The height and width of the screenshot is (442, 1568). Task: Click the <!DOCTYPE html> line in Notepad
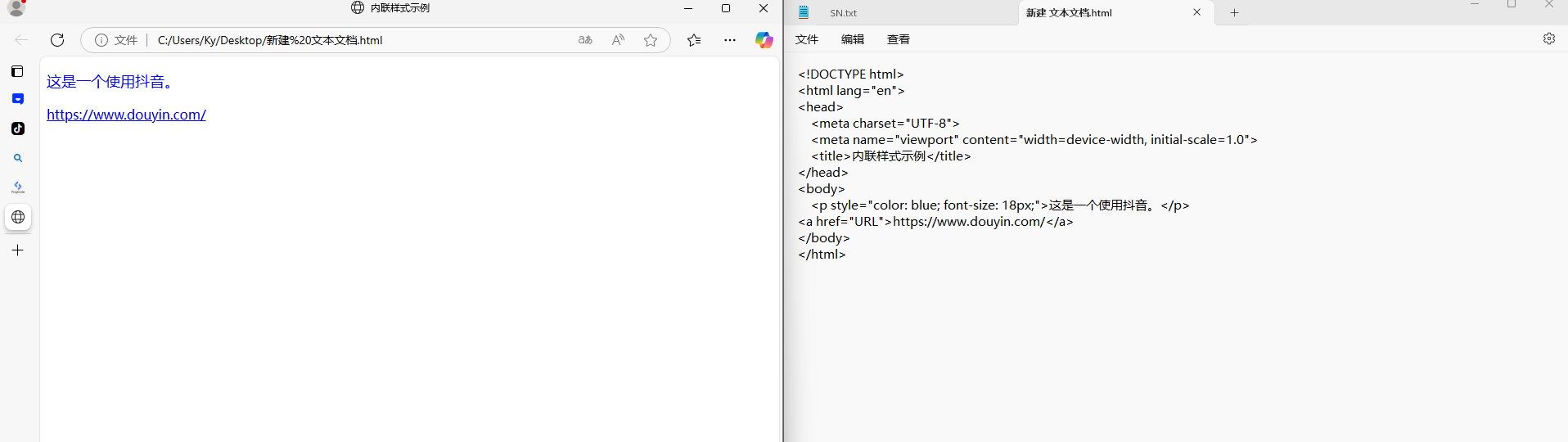pyautogui.click(x=851, y=74)
